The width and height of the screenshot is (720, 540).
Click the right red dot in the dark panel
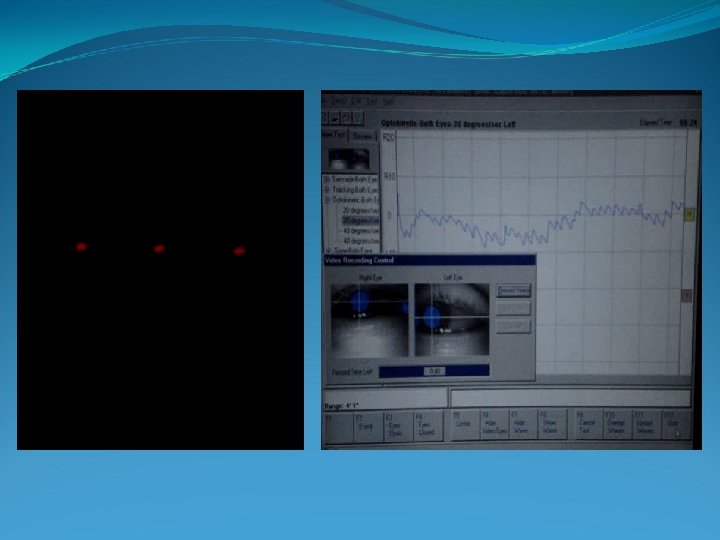(239, 251)
